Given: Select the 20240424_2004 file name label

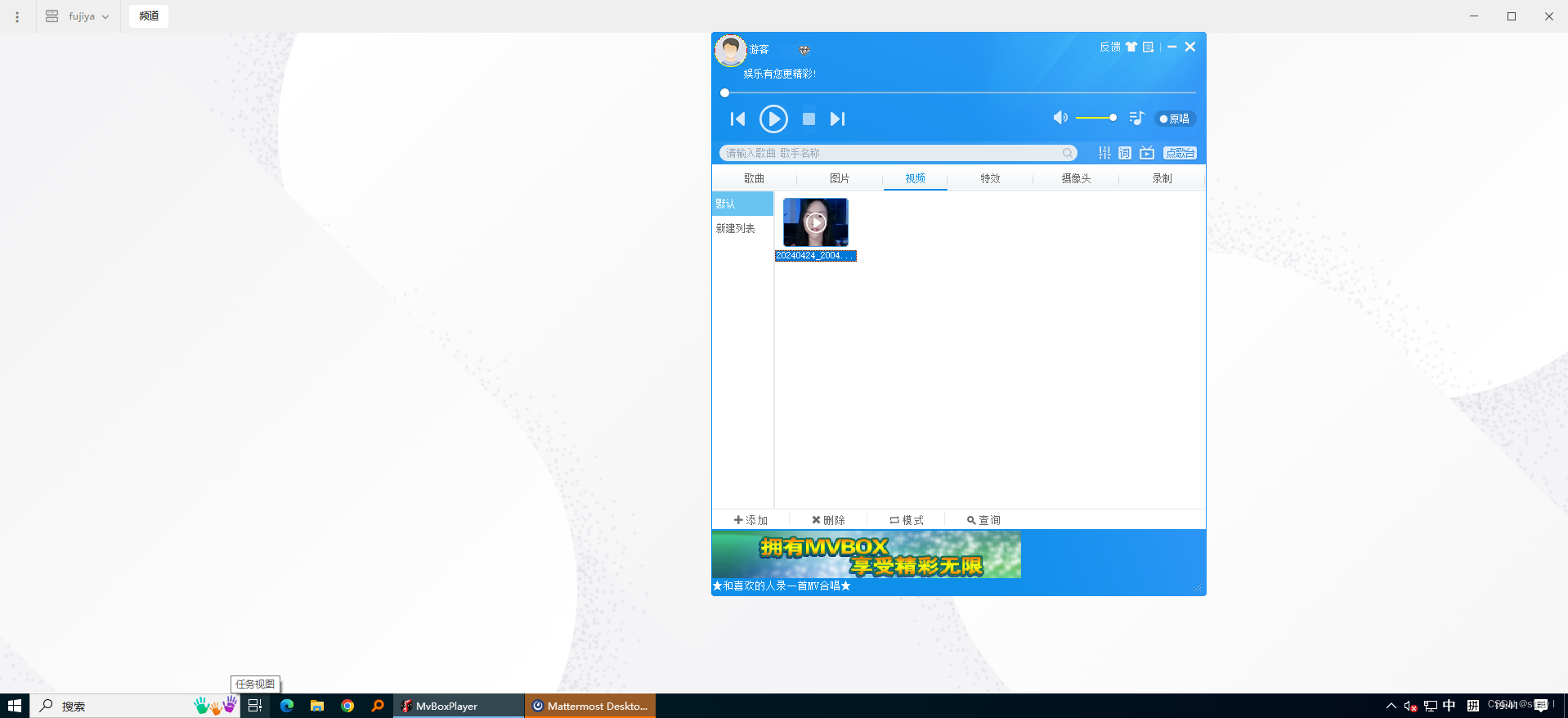Looking at the screenshot, I should pyautogui.click(x=816, y=256).
